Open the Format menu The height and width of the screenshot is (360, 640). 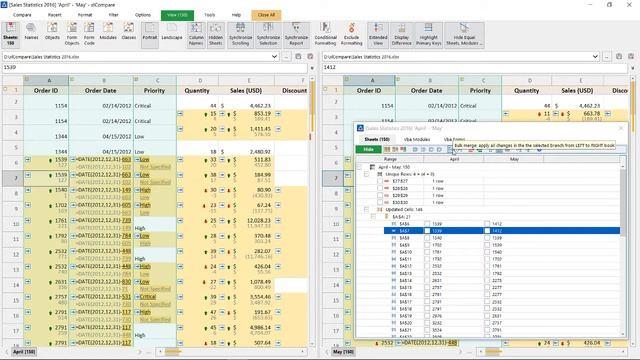[x=85, y=15]
